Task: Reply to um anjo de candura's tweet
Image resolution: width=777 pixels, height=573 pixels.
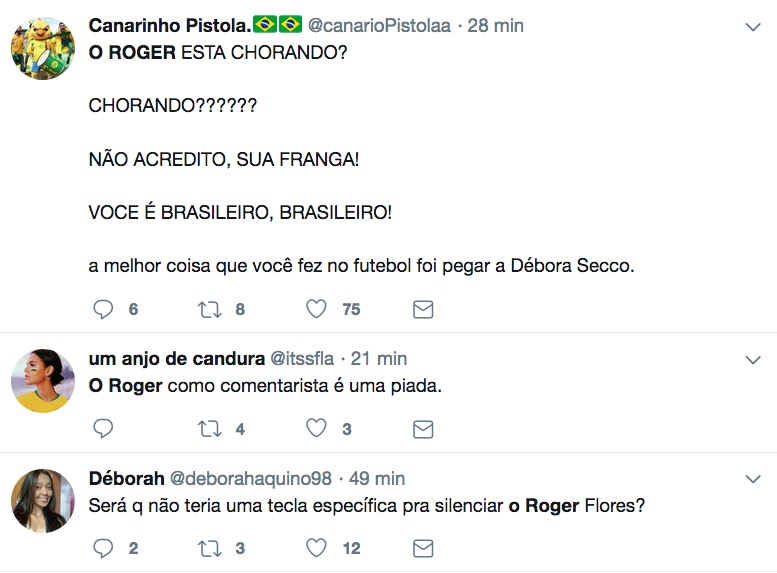Action: coord(104,429)
